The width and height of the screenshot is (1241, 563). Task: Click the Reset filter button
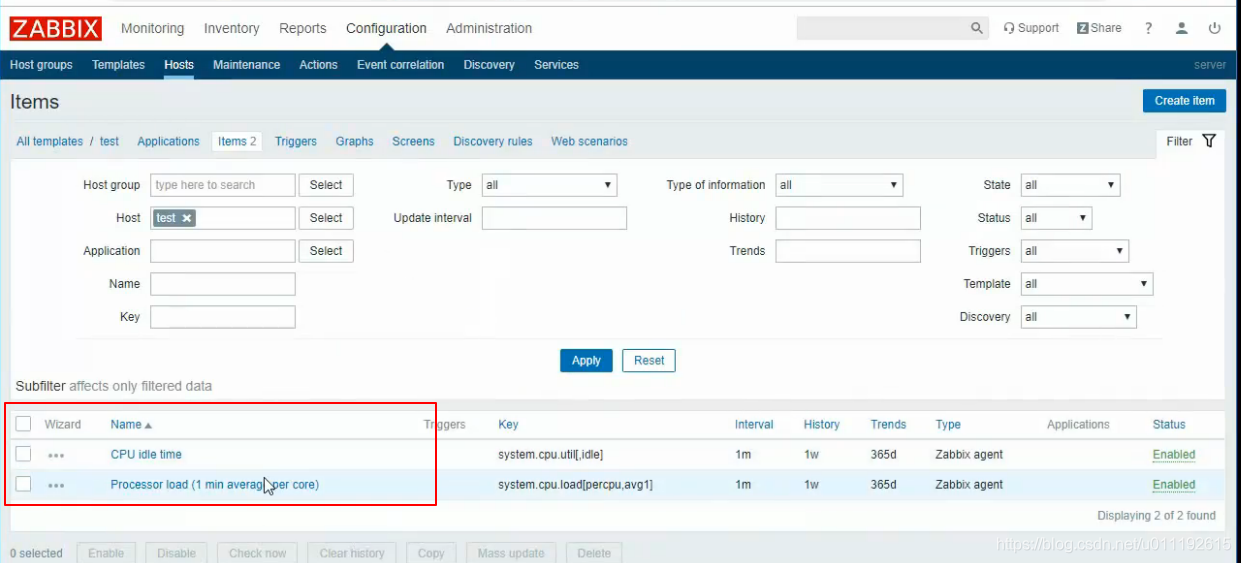(x=649, y=360)
